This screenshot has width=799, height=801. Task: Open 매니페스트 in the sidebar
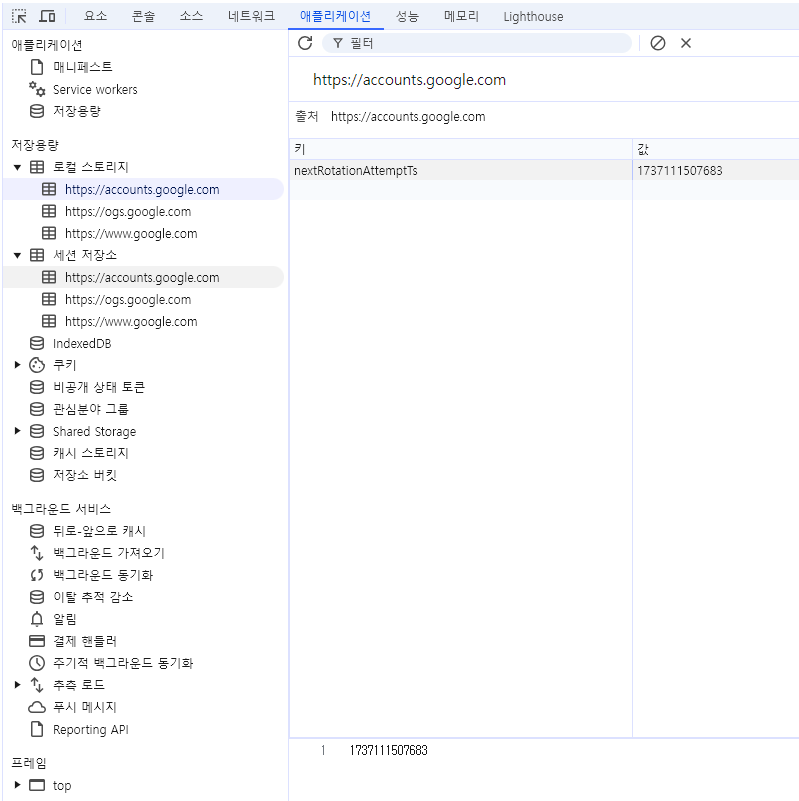(x=82, y=67)
